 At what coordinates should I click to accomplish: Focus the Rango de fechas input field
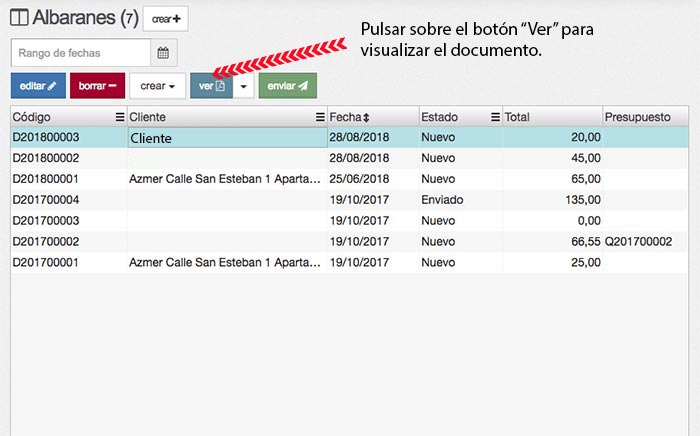(81, 53)
